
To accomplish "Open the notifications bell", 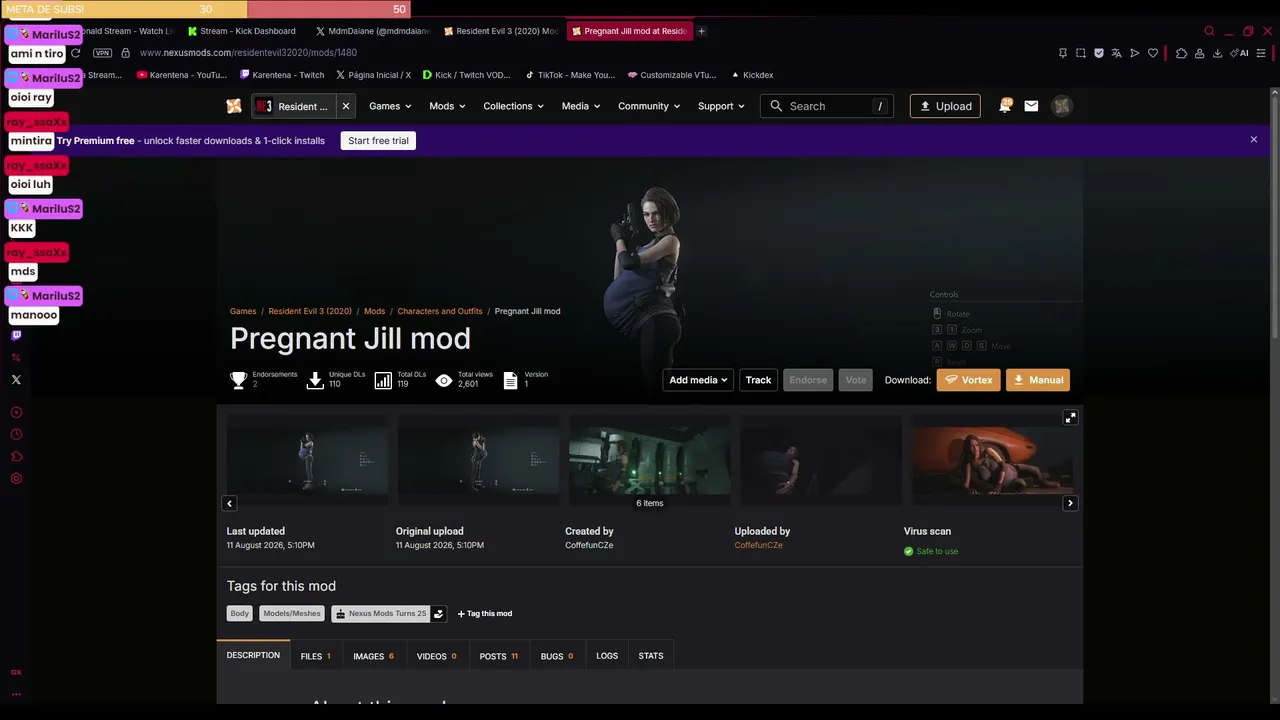I will (x=1005, y=106).
